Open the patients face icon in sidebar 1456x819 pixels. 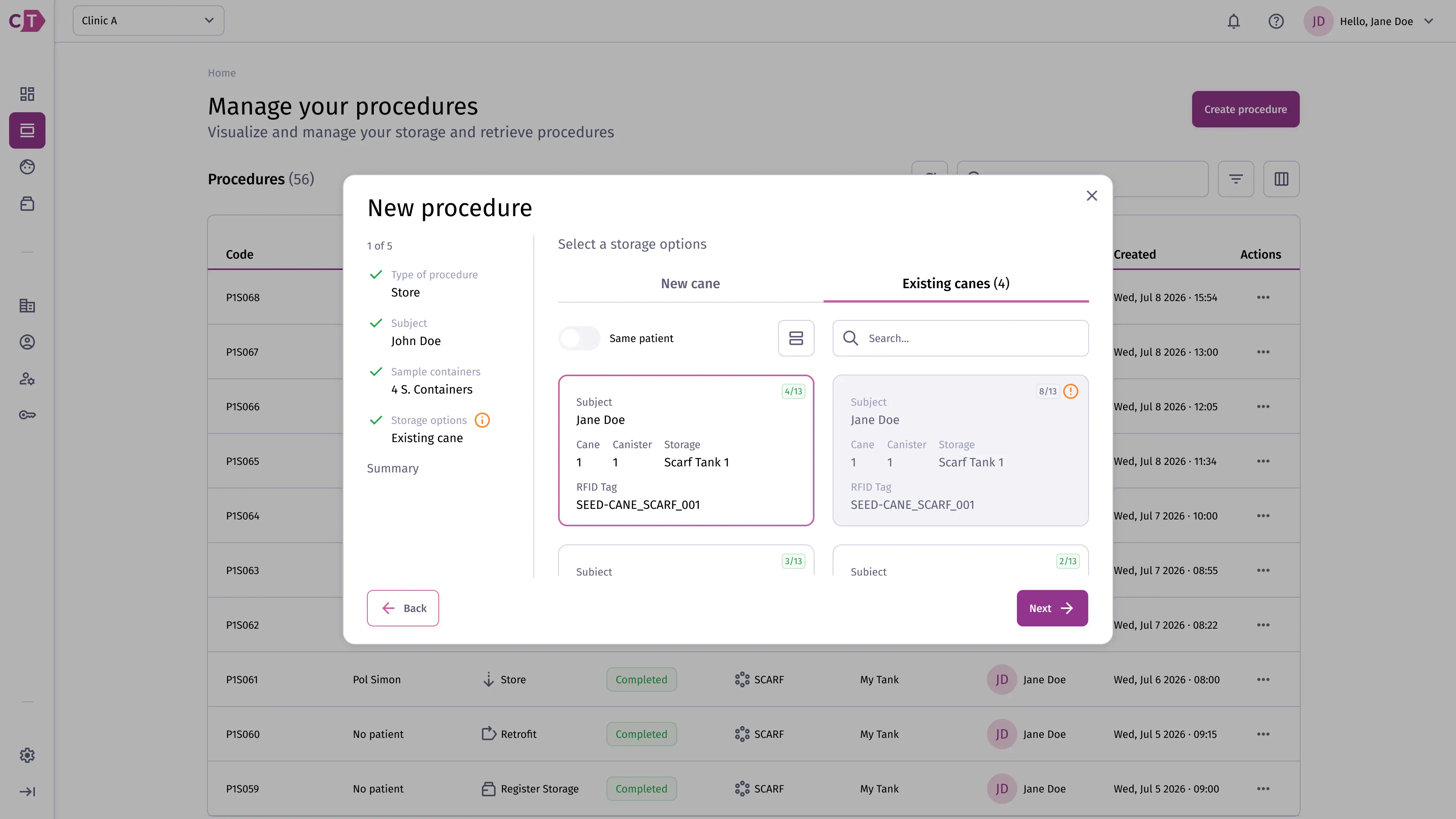coord(27,167)
